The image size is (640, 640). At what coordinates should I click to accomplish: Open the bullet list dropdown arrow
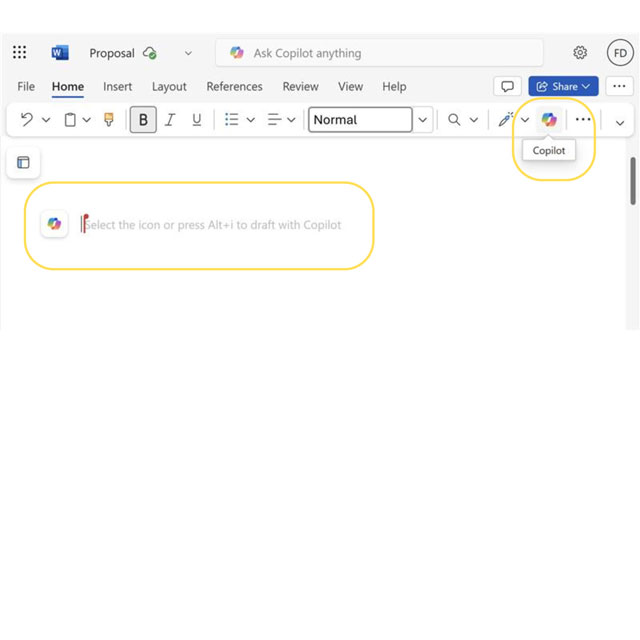[250, 120]
